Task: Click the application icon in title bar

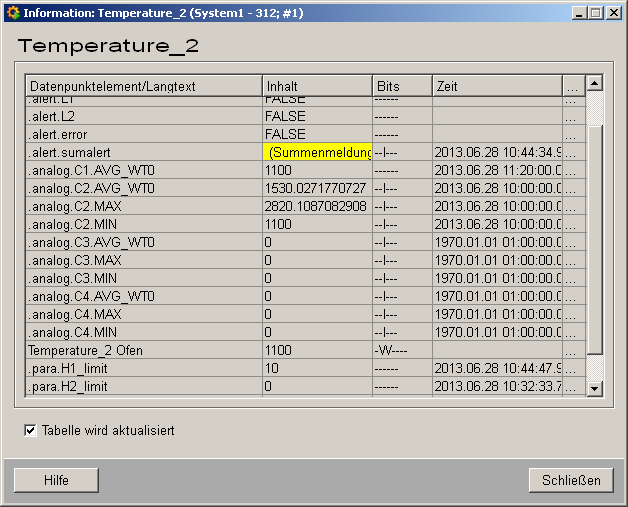Action: click(x=12, y=13)
